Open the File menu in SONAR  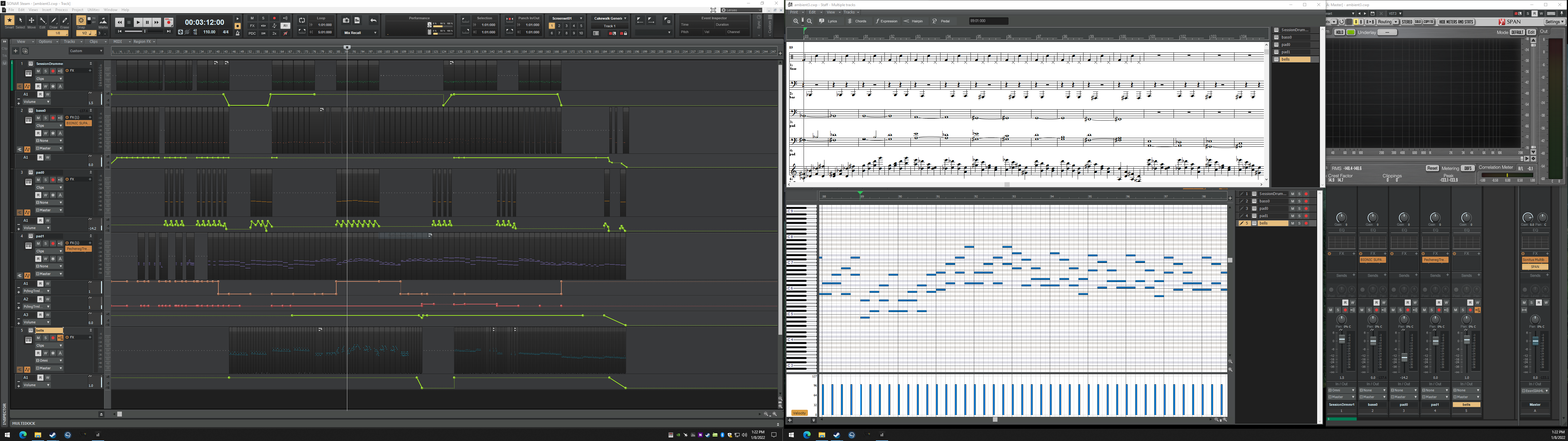[12, 10]
